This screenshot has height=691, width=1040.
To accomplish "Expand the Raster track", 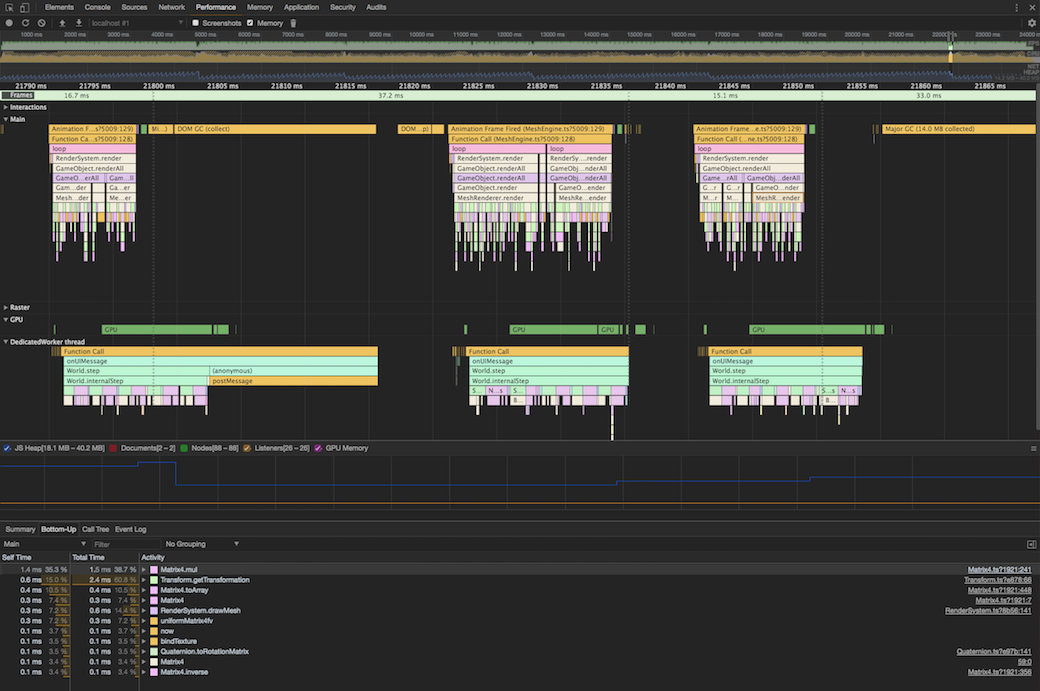I will point(5,308).
